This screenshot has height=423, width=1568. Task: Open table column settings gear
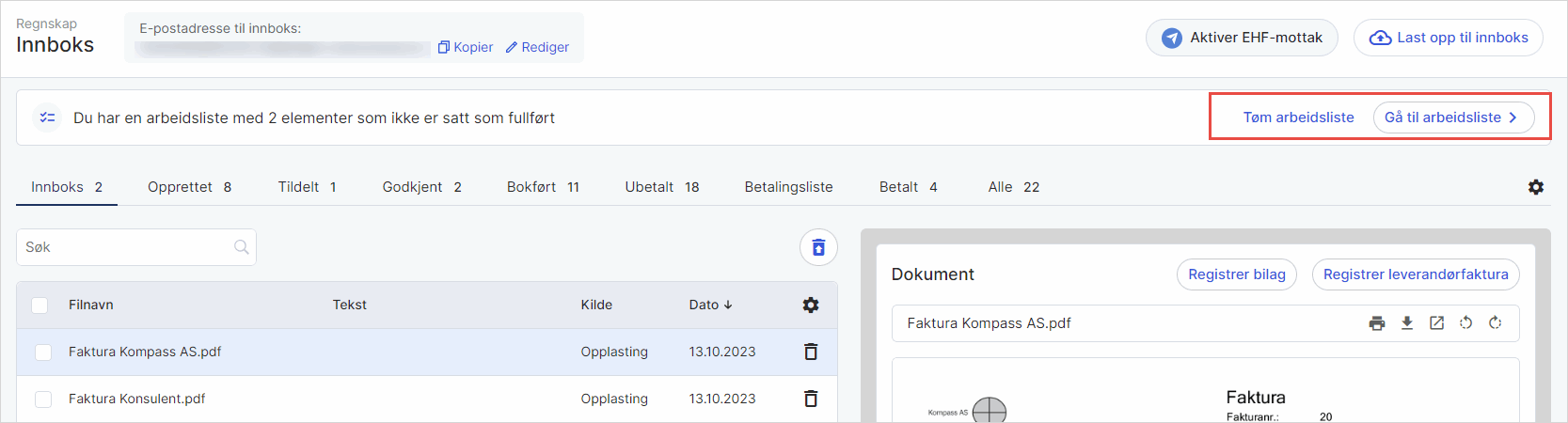811,305
